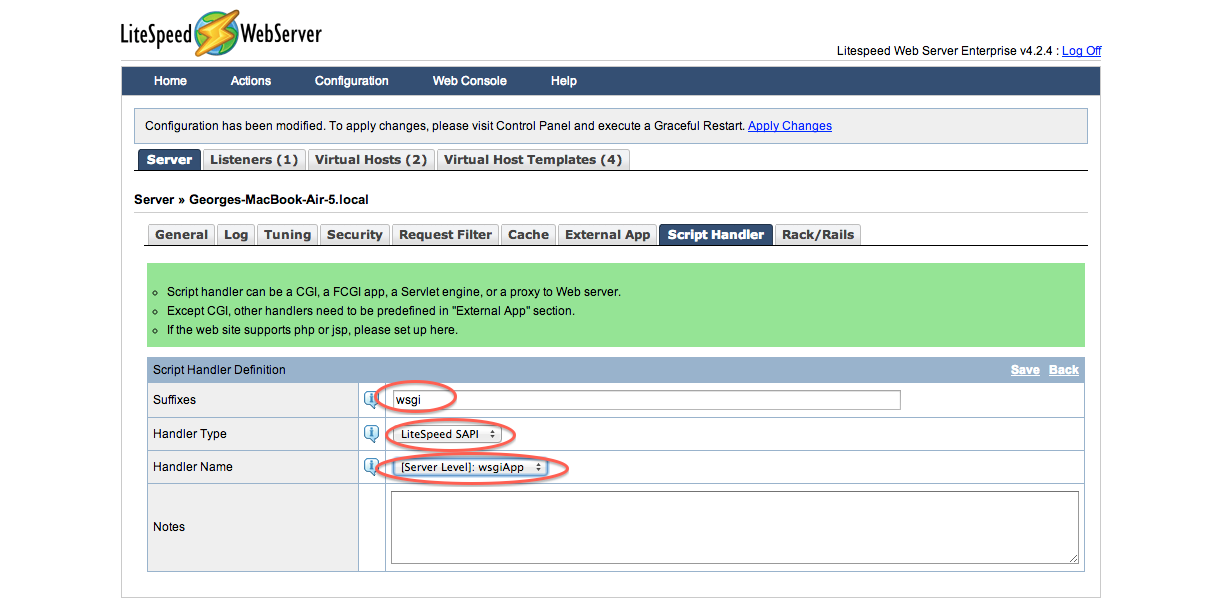Image resolution: width=1222 pixels, height=606 pixels.
Task: Open the Handler Type dropdown
Action: click(x=449, y=434)
